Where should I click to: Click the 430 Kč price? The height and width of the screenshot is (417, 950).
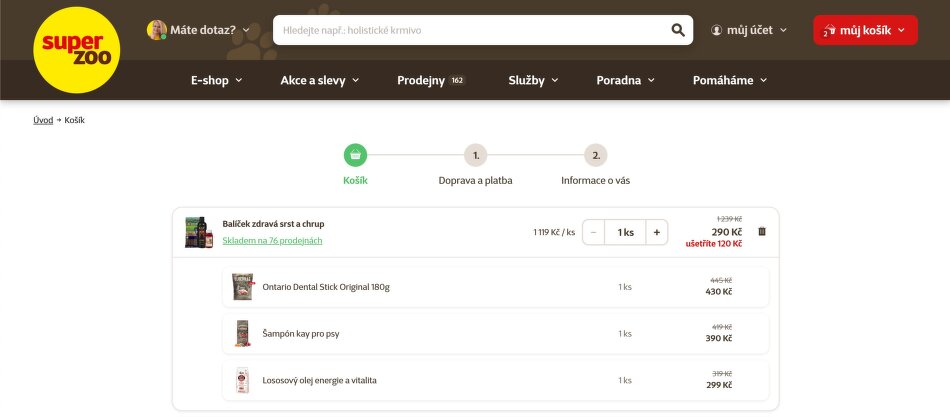click(719, 292)
